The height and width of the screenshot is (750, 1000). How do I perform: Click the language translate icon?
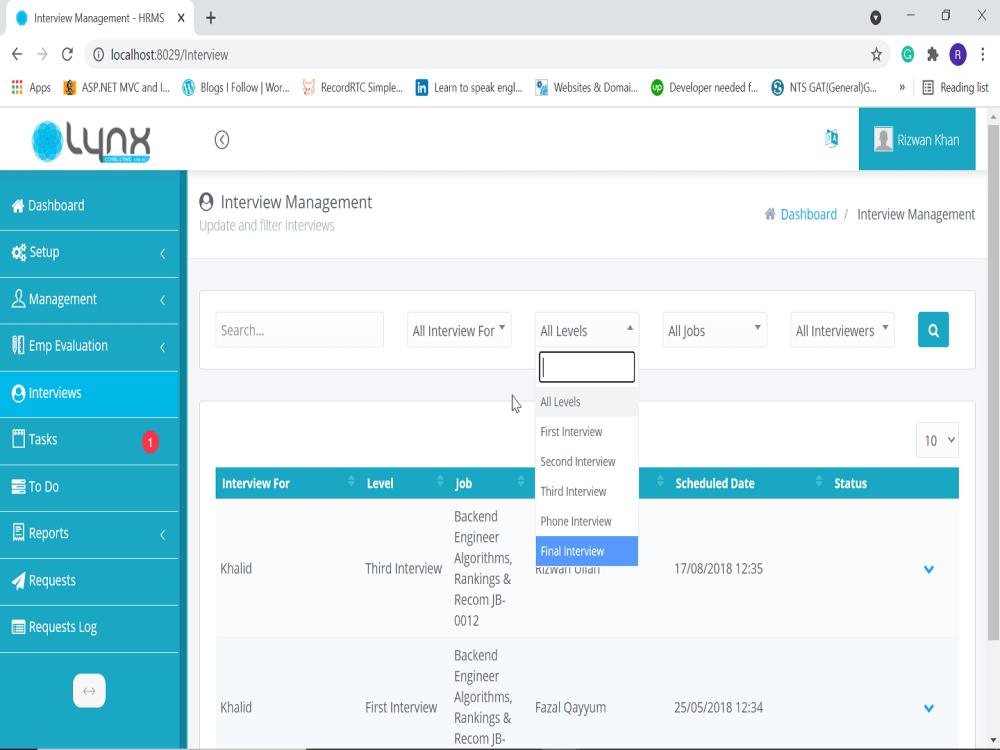tap(832, 138)
